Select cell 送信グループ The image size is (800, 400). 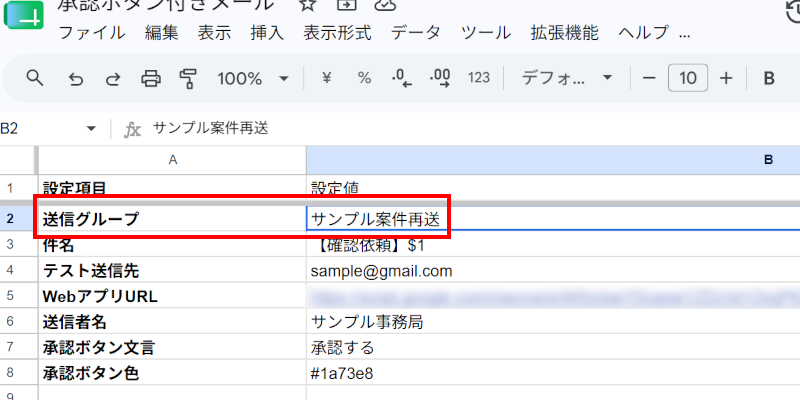tap(172, 219)
